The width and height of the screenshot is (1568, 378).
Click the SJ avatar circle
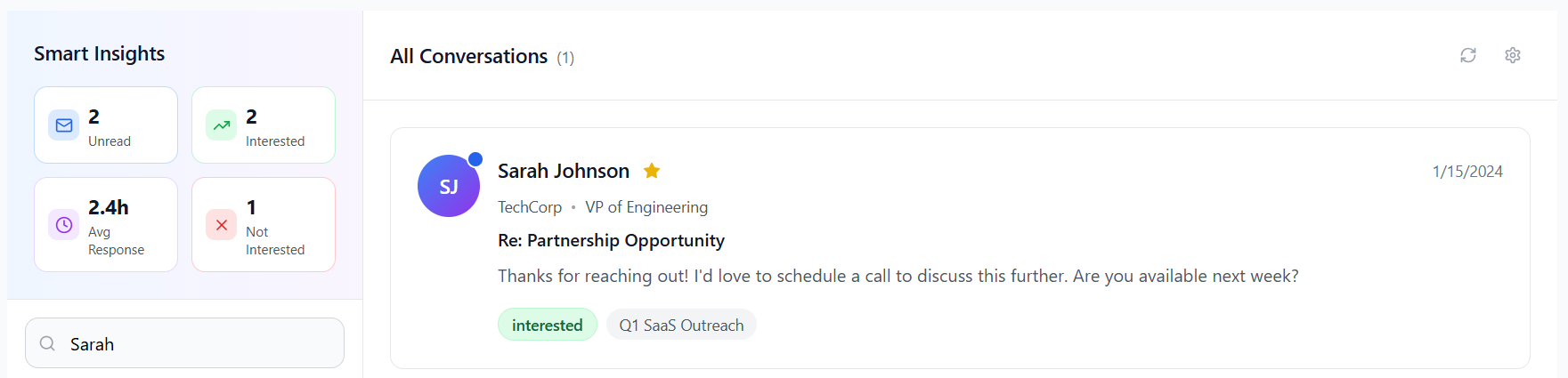(x=449, y=186)
